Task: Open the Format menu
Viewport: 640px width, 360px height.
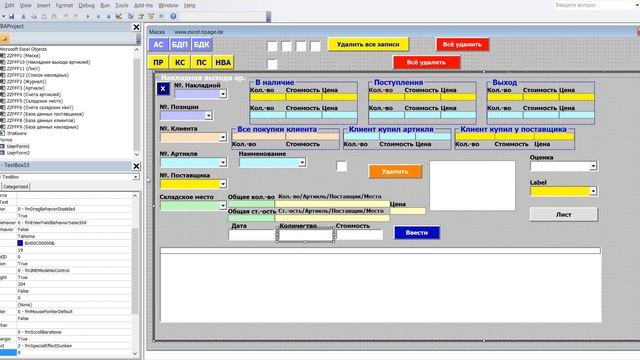Action: pos(64,5)
